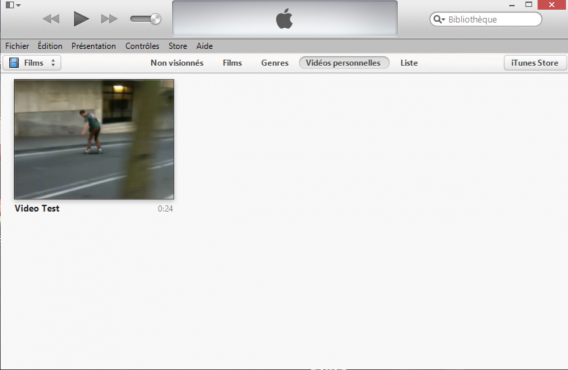This screenshot has height=370, width=568.
Task: Start playback with the Play button
Action: tap(81, 19)
